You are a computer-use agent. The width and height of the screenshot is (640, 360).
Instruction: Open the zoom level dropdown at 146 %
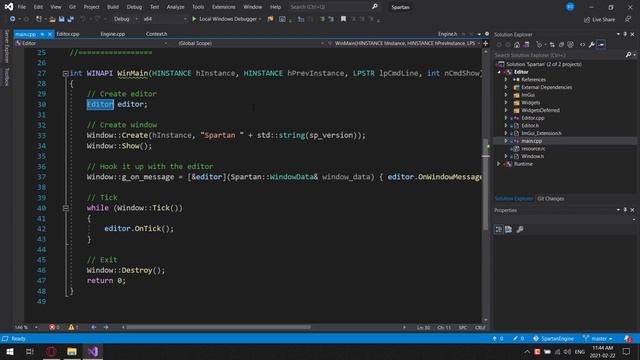[x=26, y=327]
